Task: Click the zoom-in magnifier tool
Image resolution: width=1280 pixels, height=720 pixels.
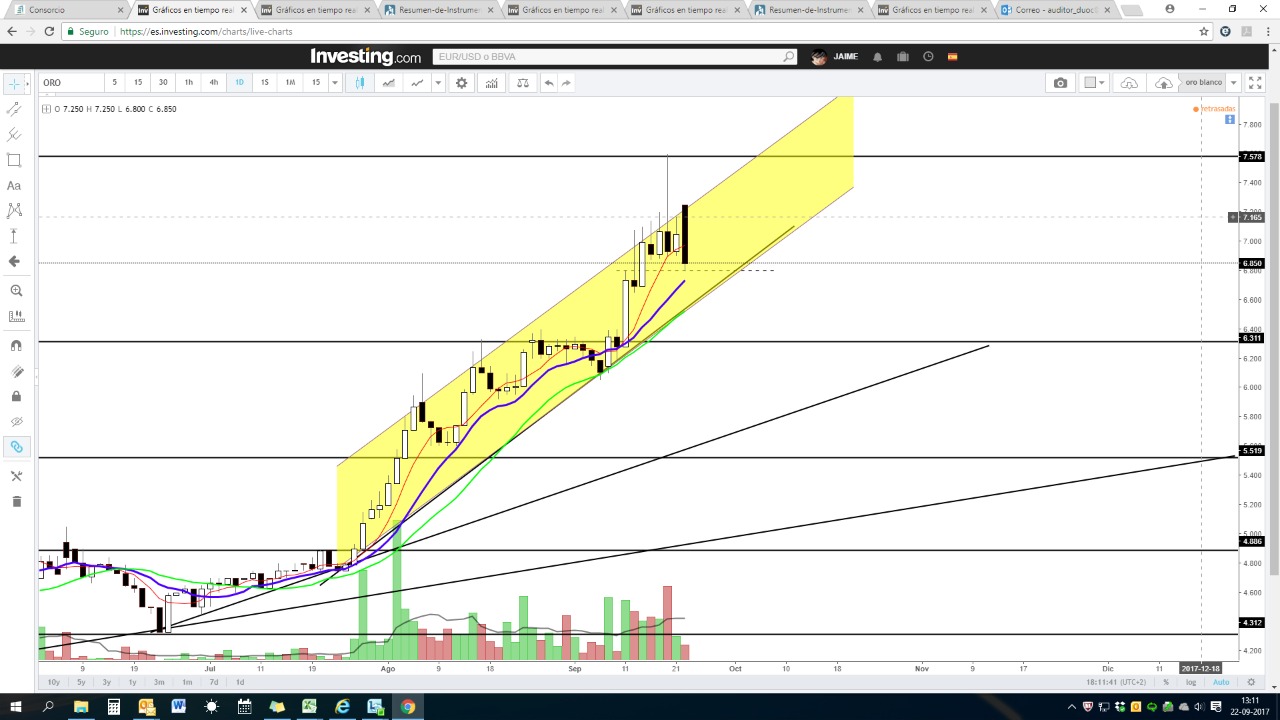Action: tap(16, 290)
